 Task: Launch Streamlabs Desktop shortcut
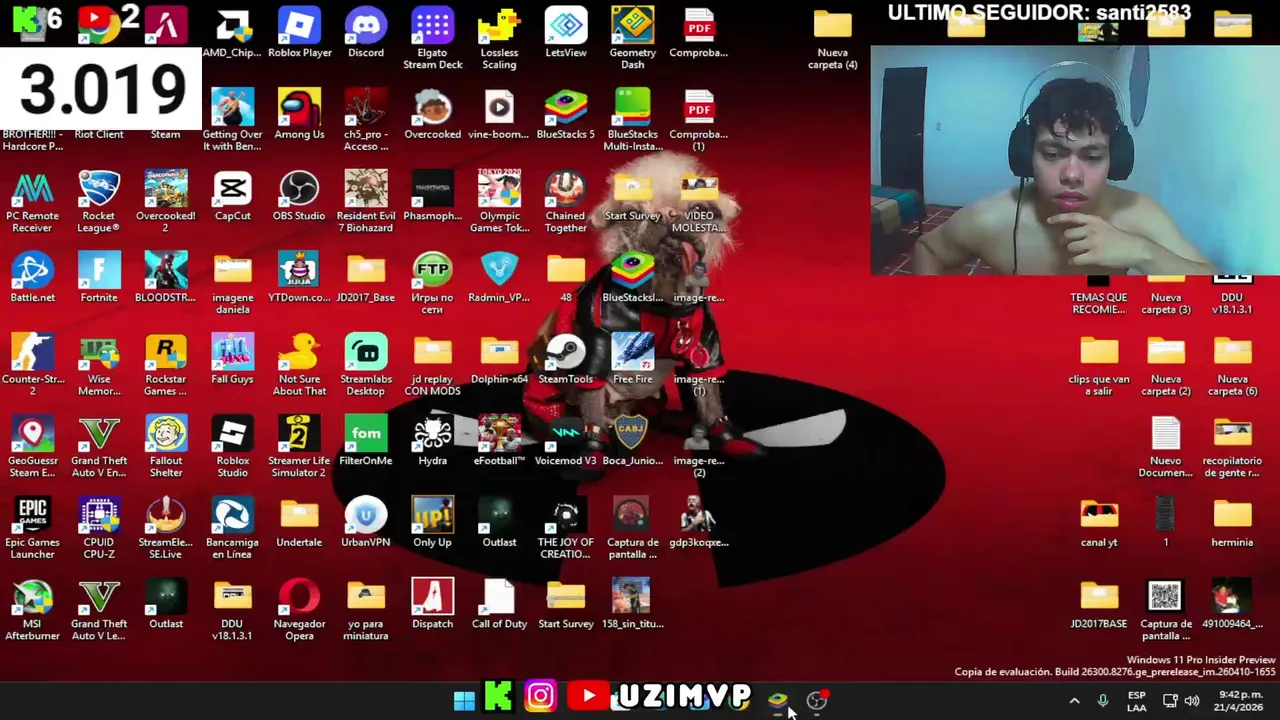(x=365, y=366)
